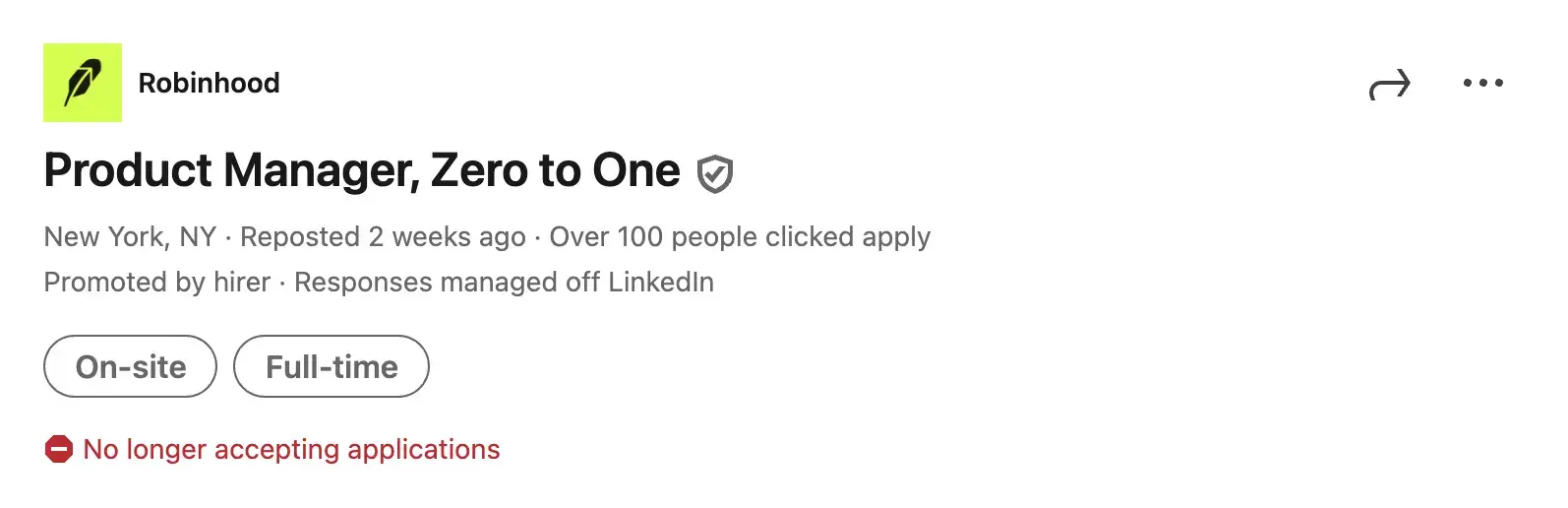Click the red no-entry status icon
Screen dimensions: 1568x508
(59, 450)
